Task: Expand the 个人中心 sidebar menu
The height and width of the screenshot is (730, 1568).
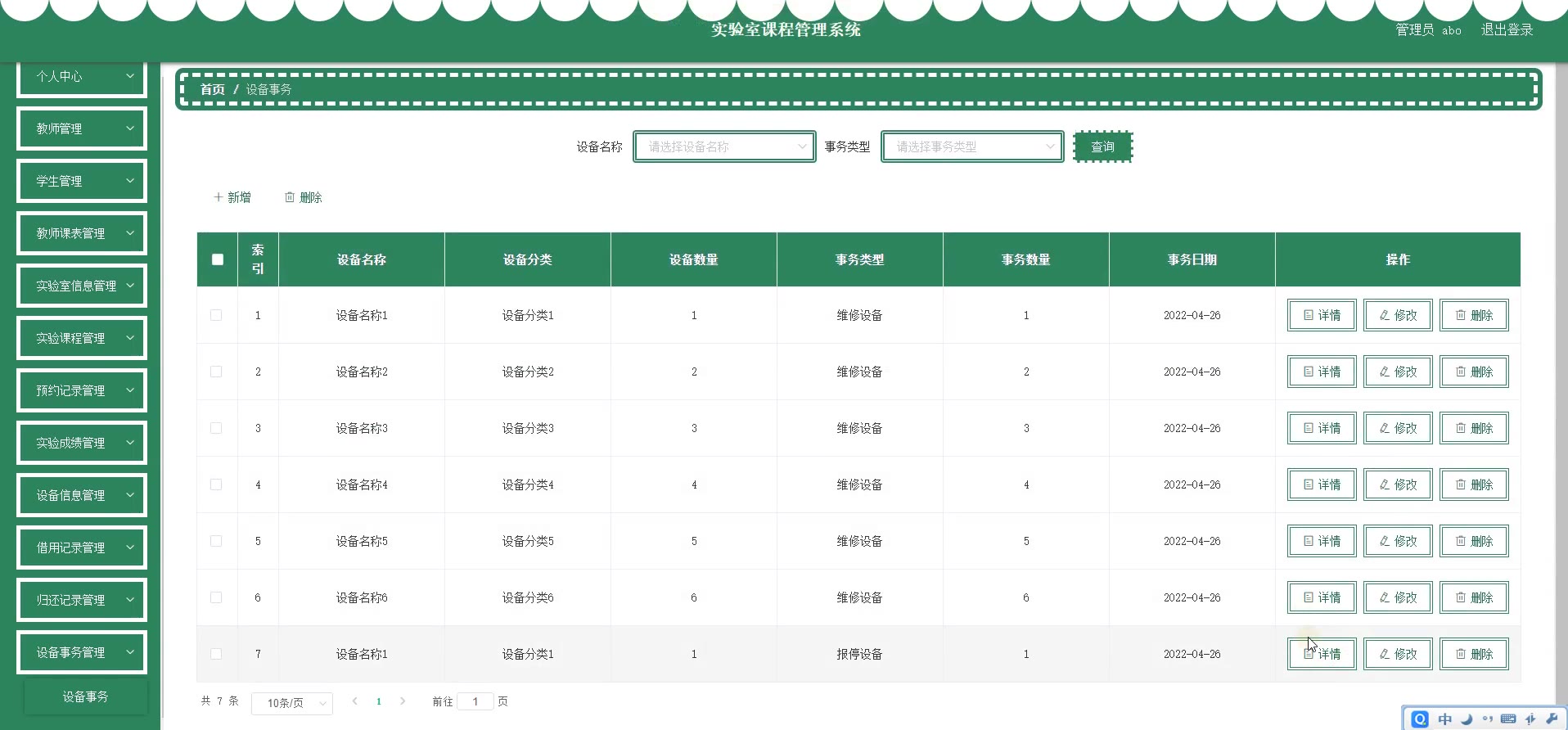Action: tap(82, 76)
